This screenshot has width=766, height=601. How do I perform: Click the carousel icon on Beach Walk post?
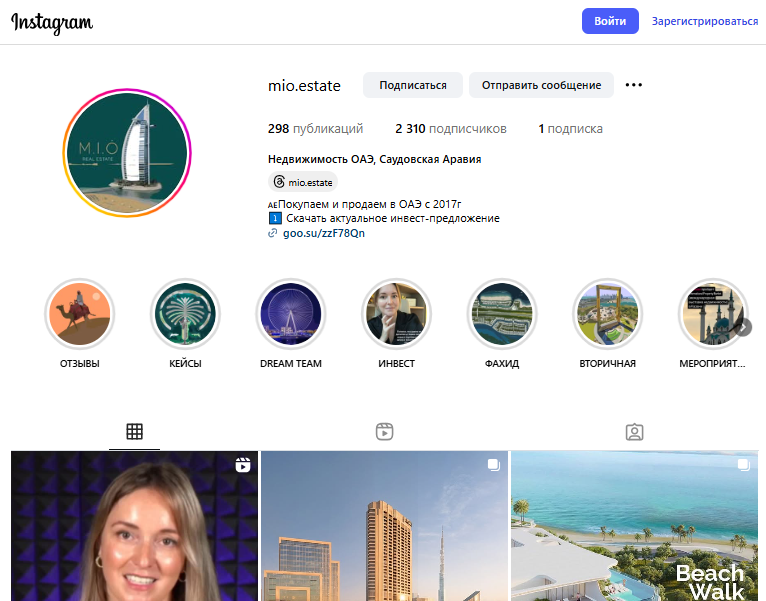tap(744, 465)
